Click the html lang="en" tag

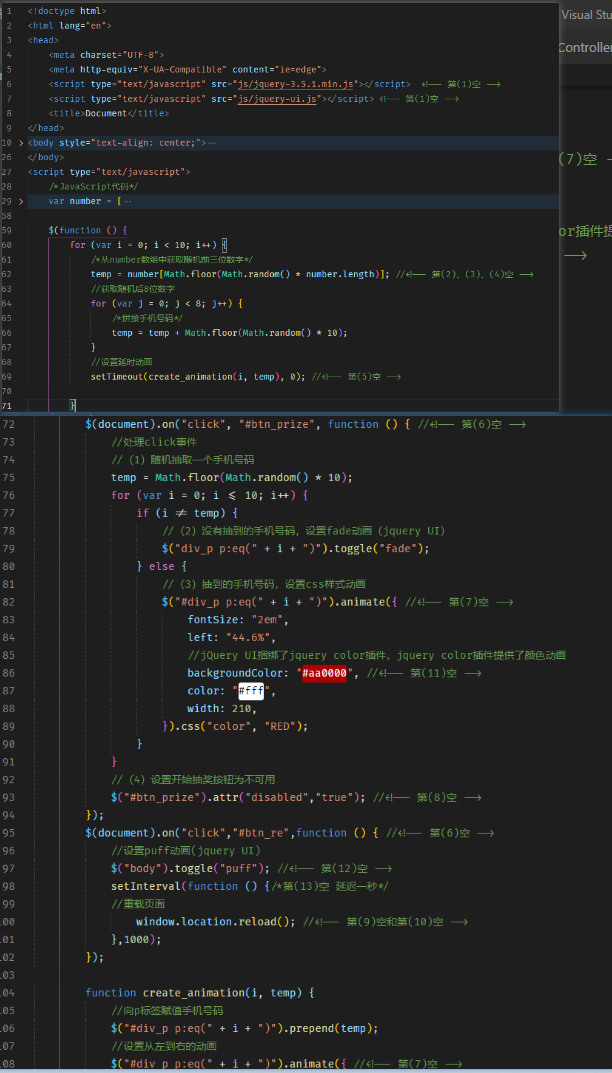tap(70, 25)
